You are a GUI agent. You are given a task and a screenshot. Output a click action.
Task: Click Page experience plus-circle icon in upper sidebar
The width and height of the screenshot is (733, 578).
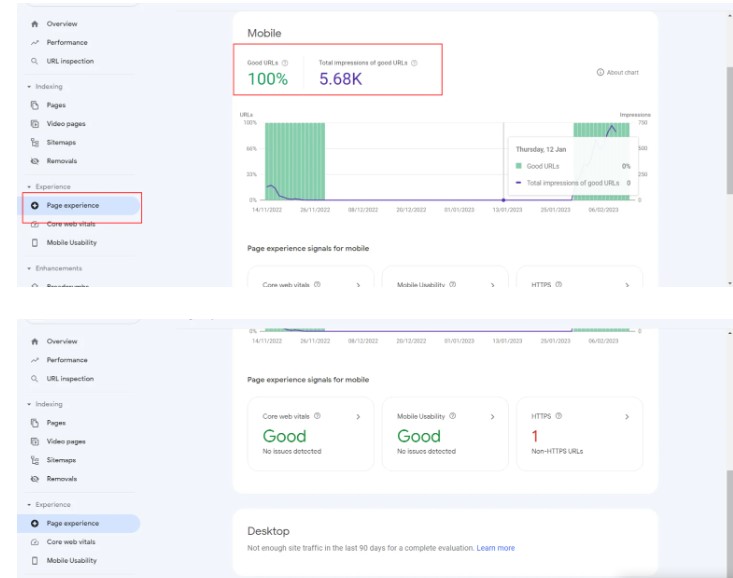click(x=35, y=205)
